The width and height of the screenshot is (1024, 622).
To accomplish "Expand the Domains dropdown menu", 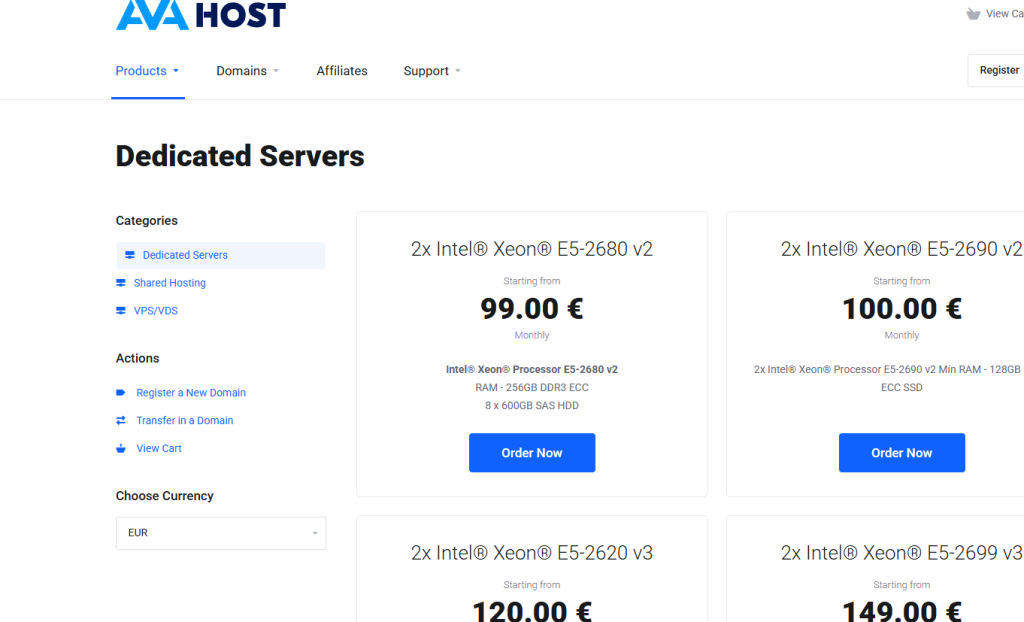I will coord(248,71).
